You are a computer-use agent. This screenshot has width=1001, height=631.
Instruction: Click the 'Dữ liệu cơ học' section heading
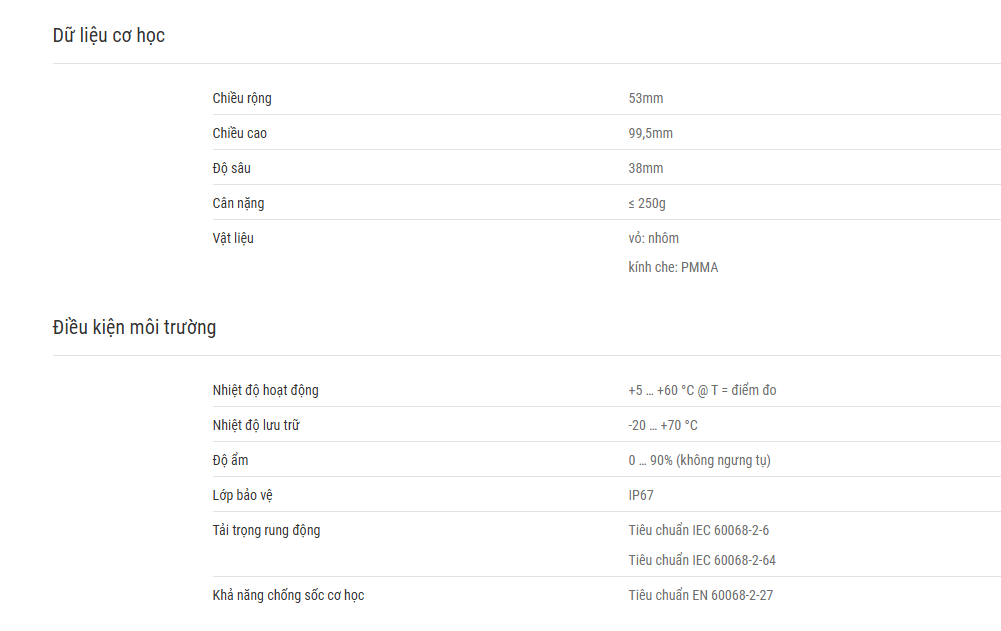coord(109,36)
